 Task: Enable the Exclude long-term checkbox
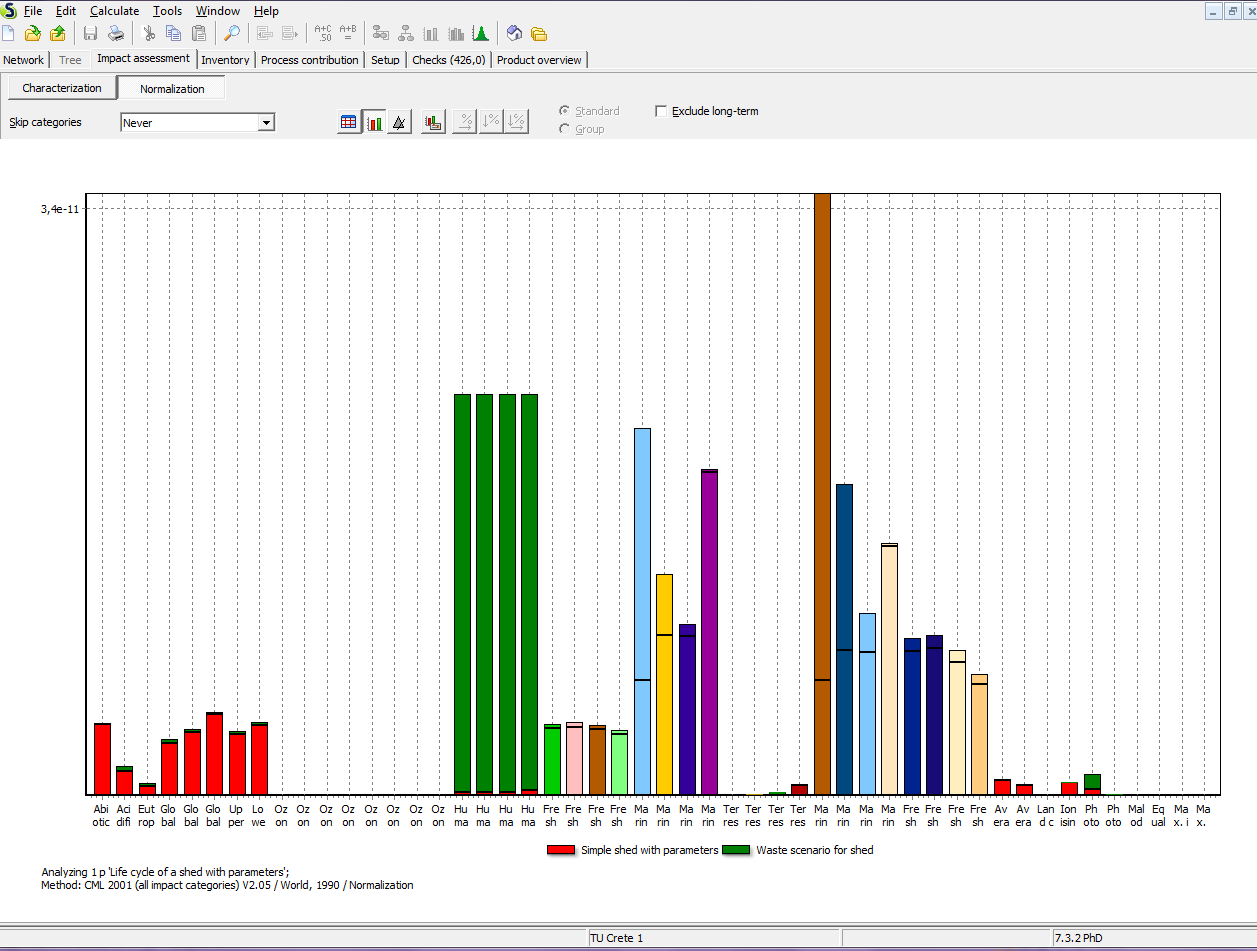(661, 111)
